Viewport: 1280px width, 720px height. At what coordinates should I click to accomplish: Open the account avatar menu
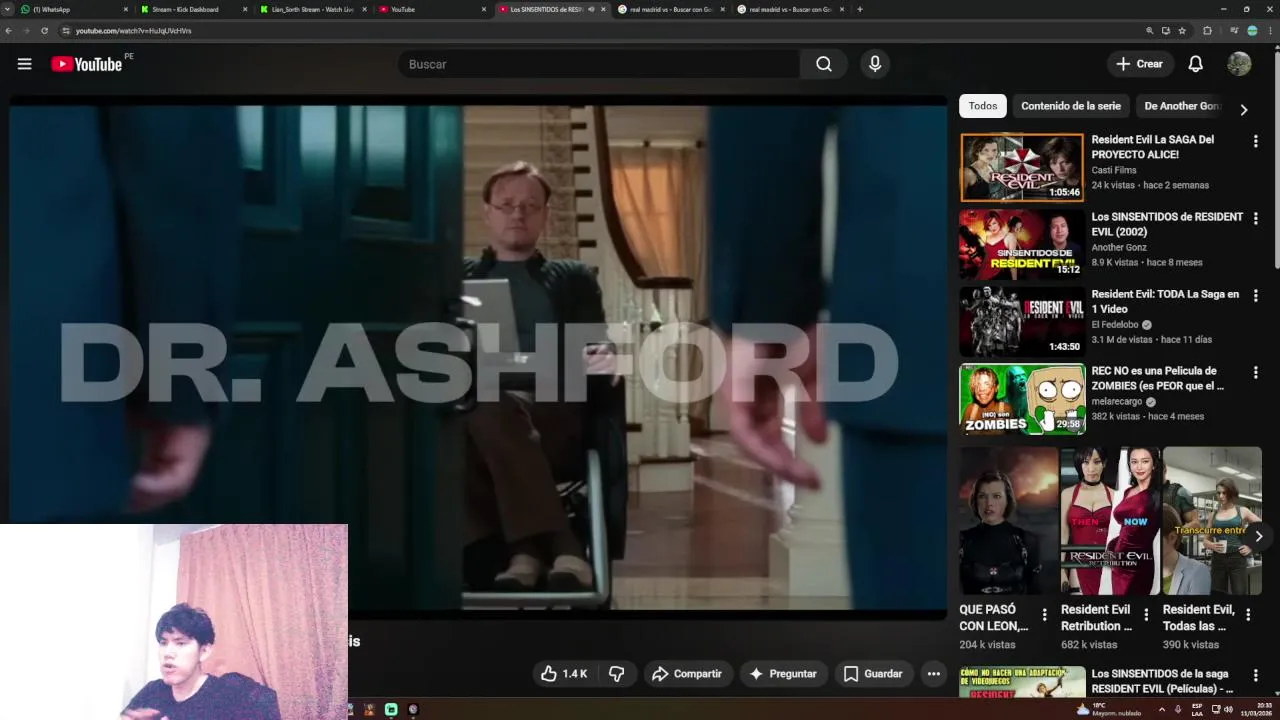(1239, 64)
